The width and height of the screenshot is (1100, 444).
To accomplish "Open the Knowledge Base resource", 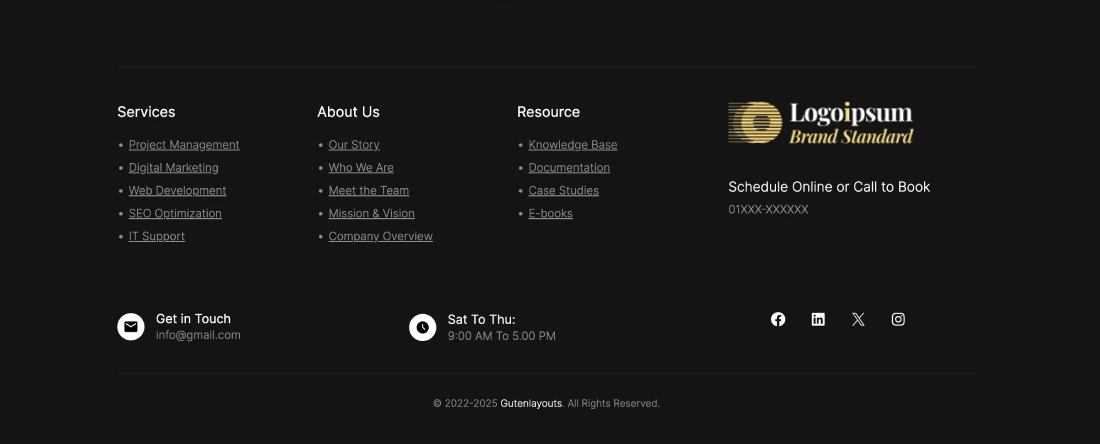I will [573, 145].
